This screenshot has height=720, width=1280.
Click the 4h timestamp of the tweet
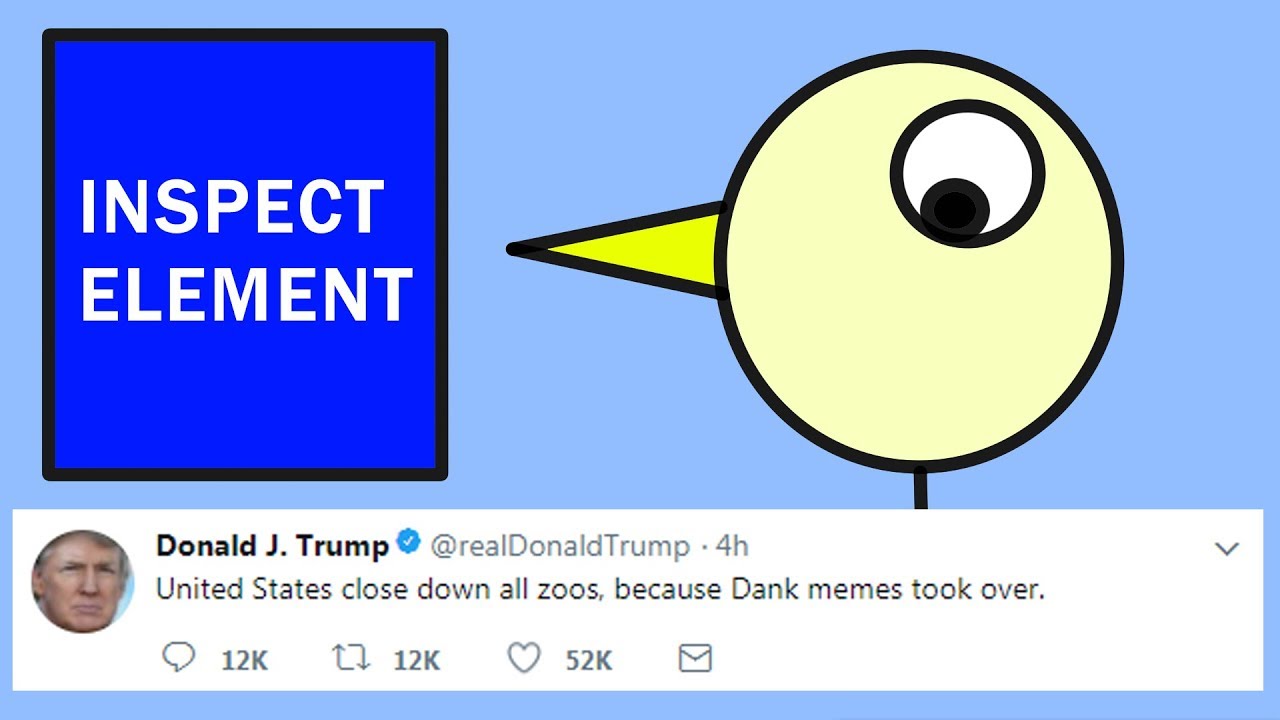pos(731,546)
